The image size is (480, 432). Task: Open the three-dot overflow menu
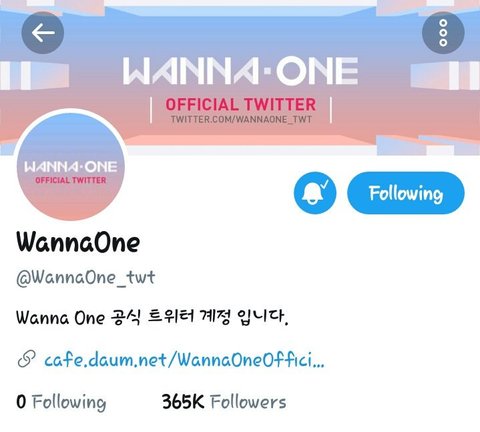tap(443, 33)
